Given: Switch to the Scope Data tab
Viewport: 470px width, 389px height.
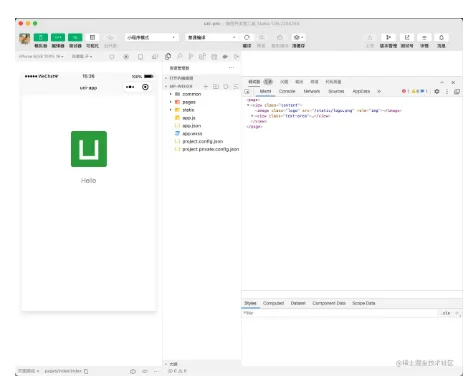Looking at the screenshot, I should click(364, 303).
